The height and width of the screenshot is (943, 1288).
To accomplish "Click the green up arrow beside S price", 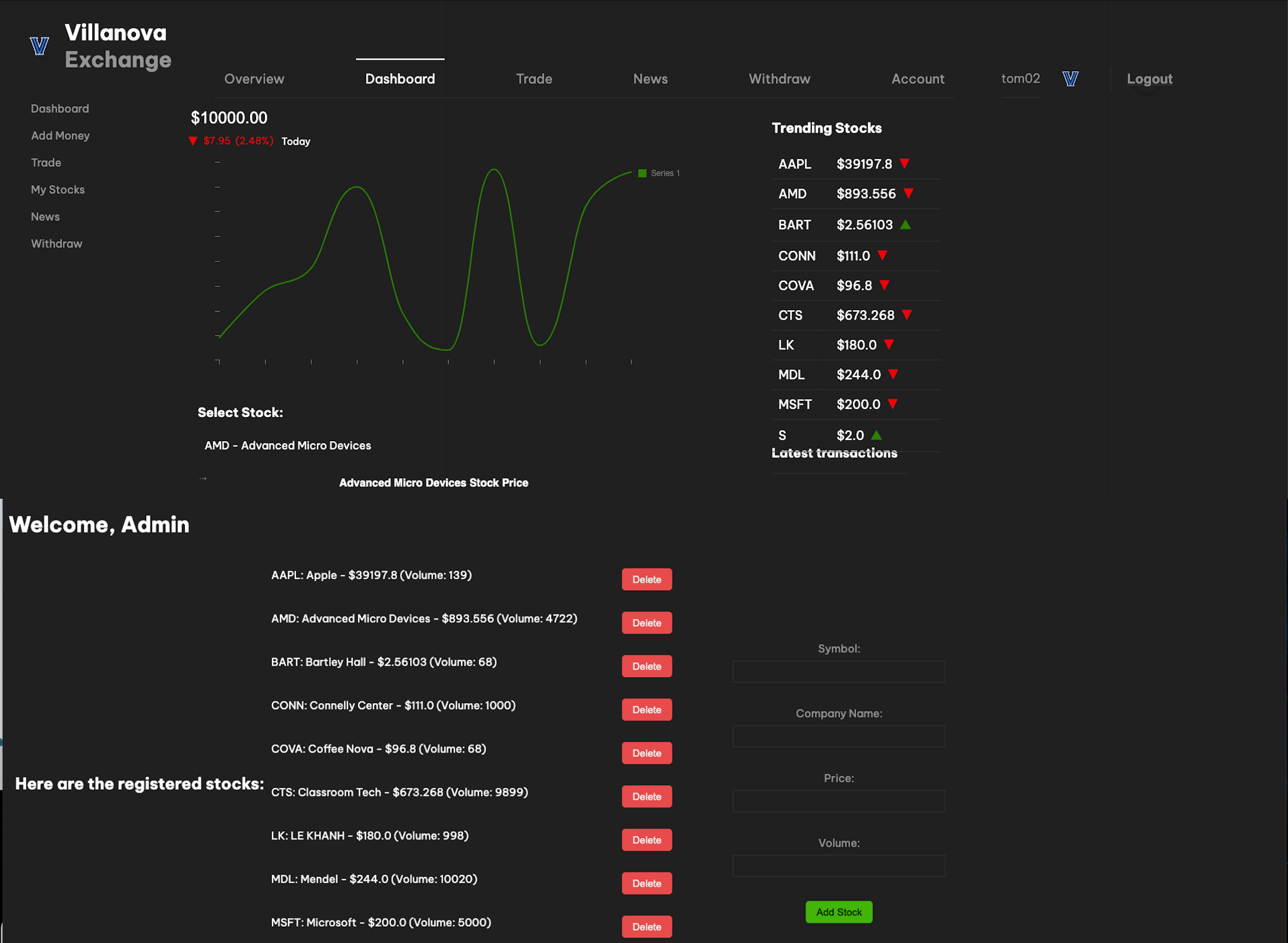I will click(x=876, y=435).
